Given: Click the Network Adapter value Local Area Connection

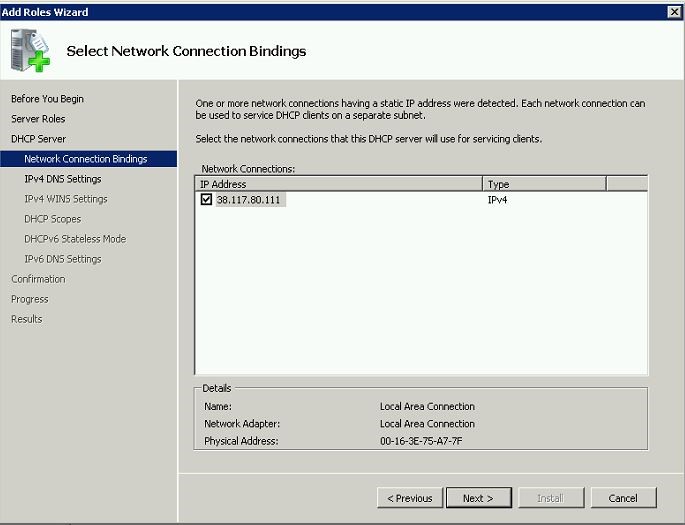Looking at the screenshot, I should pos(427,424).
